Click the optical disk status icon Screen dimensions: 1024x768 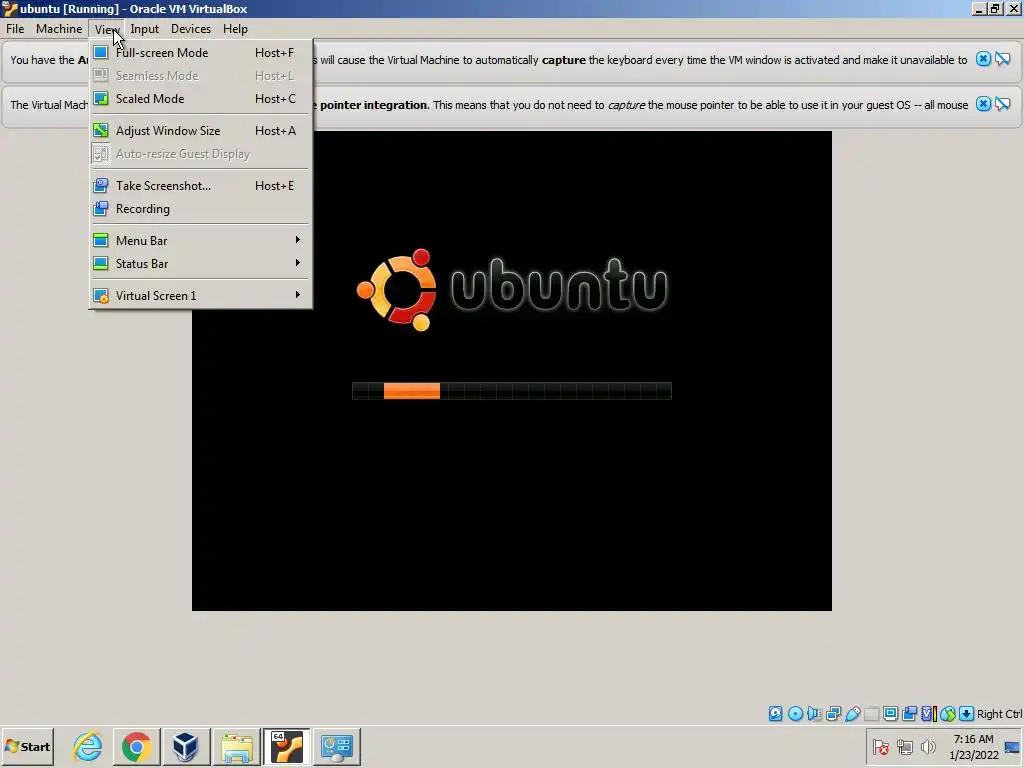(795, 714)
